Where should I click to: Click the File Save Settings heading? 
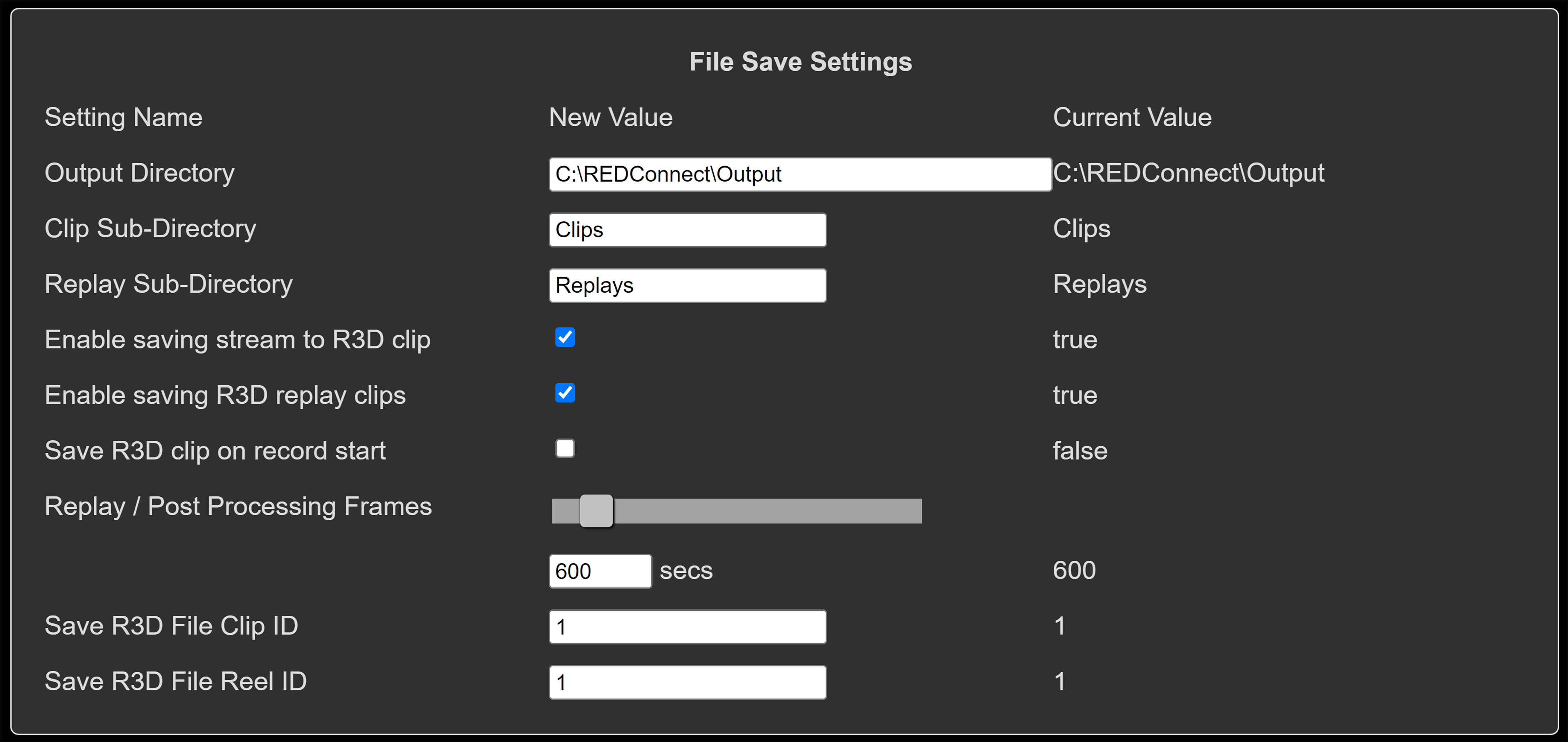(x=800, y=62)
